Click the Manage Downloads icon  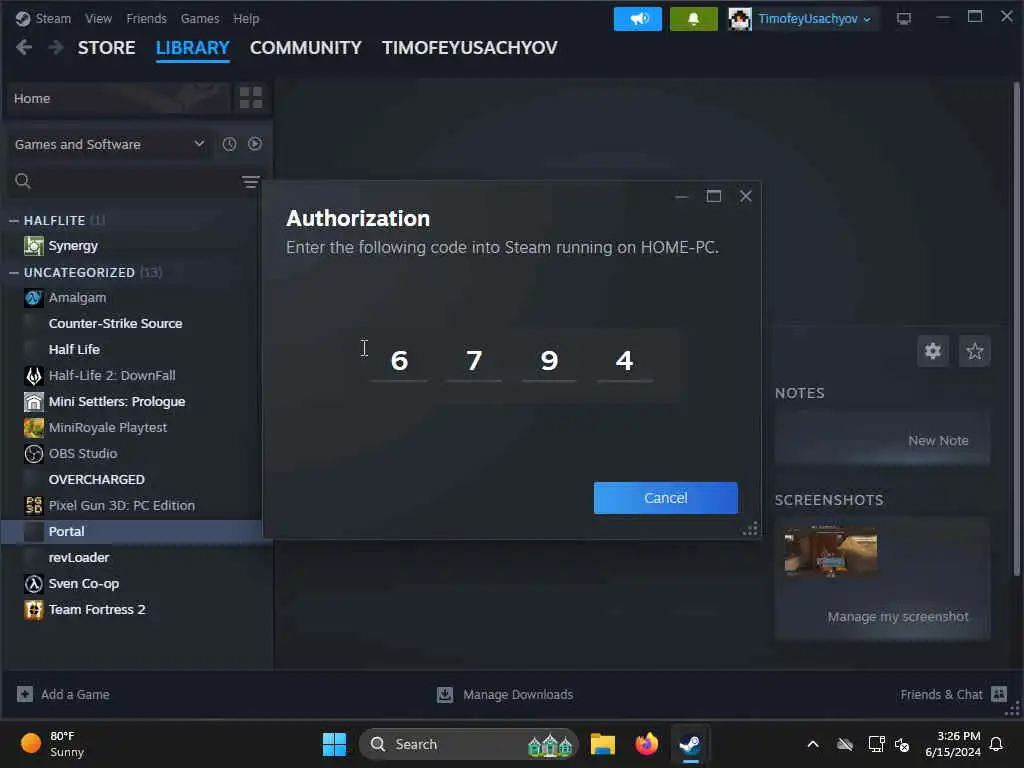[x=445, y=694]
